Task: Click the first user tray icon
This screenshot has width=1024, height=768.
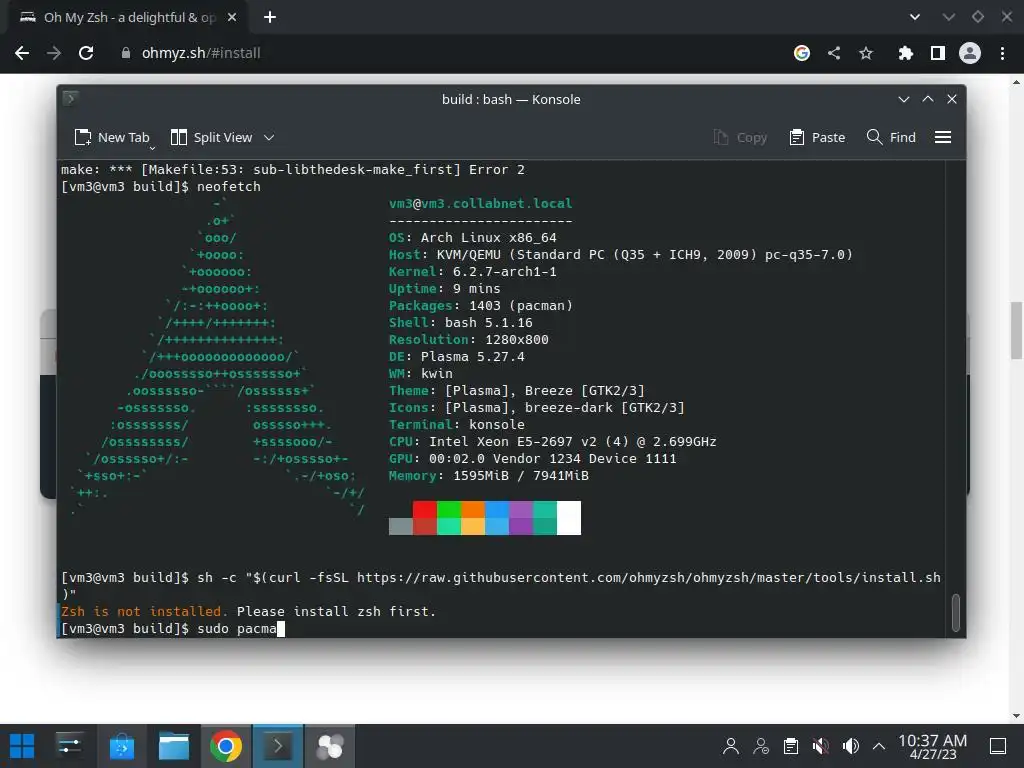Action: (x=731, y=746)
